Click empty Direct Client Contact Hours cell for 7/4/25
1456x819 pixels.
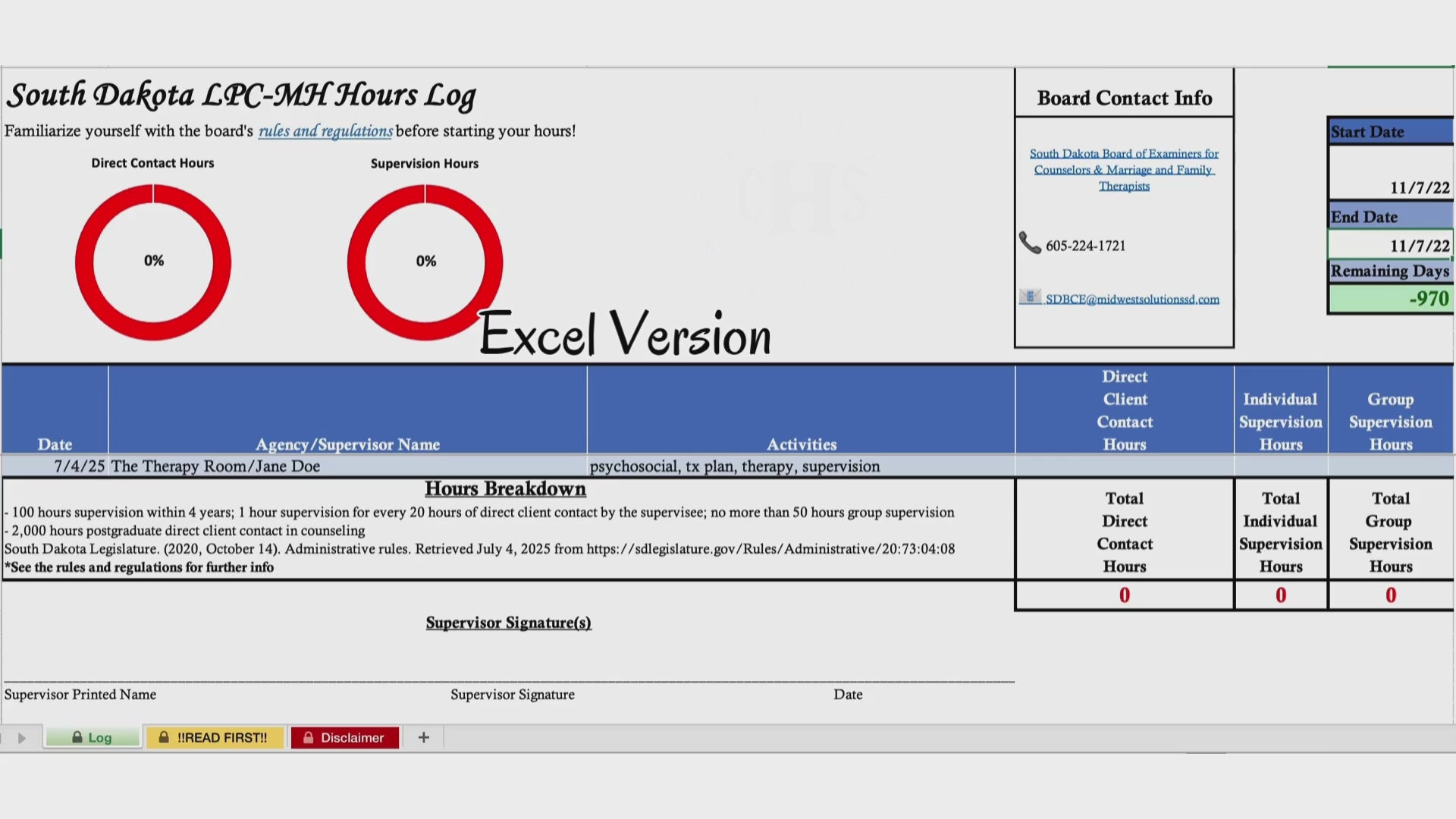[1125, 466]
